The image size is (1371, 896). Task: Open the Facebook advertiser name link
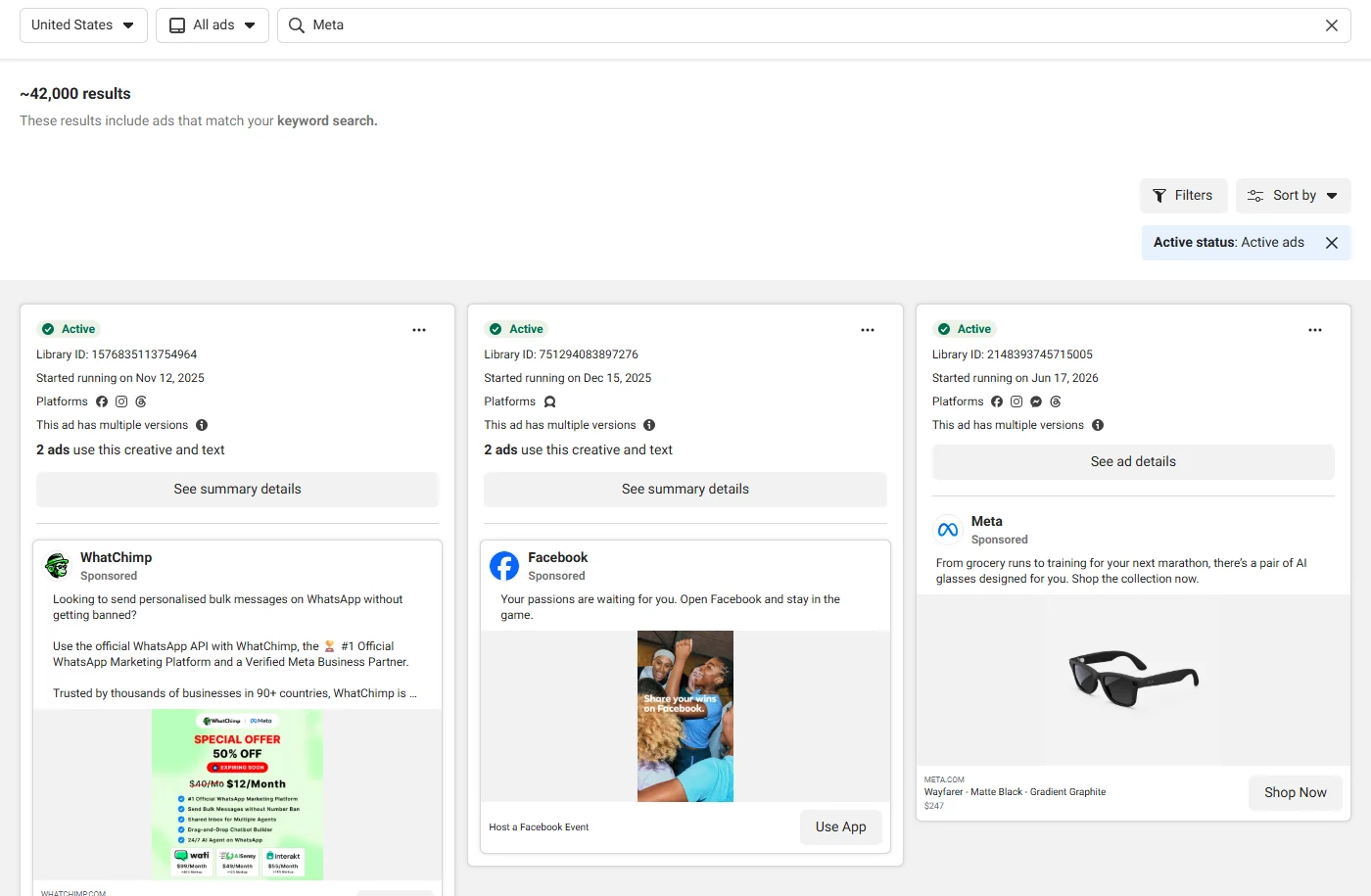coord(557,557)
